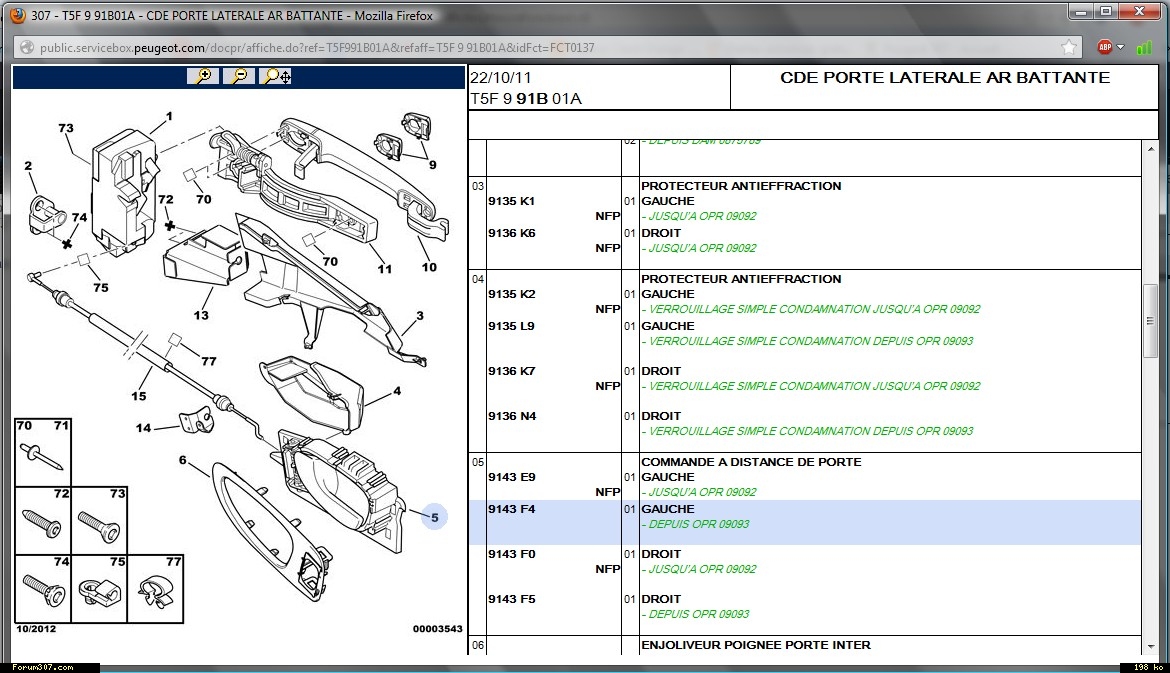The height and width of the screenshot is (673, 1170).
Task: Select the zoom-and-pan magnifier tool
Action: pyautogui.click(x=275, y=76)
